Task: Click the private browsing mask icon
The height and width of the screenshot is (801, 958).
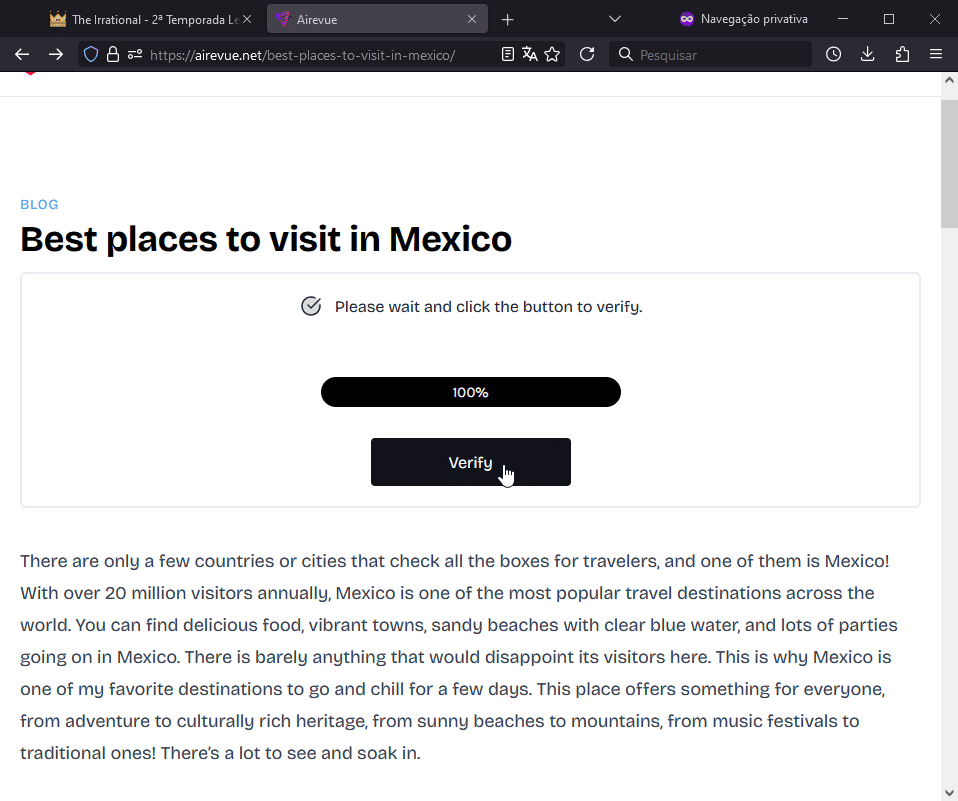Action: (687, 20)
